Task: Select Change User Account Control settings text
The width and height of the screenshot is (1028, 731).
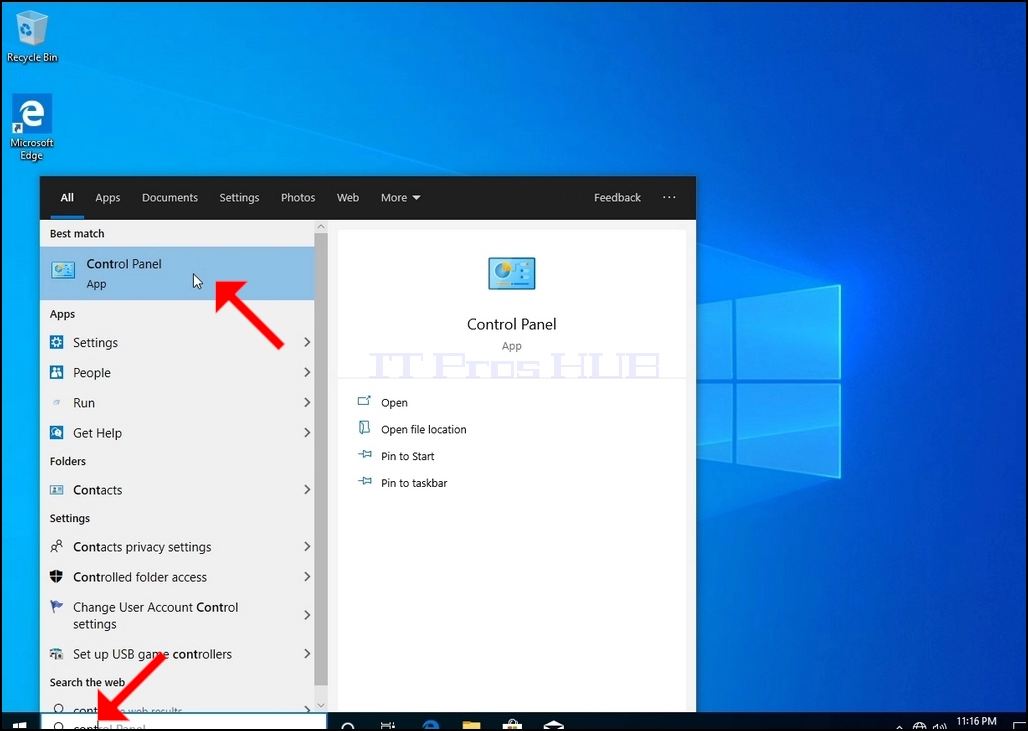Action: point(155,616)
